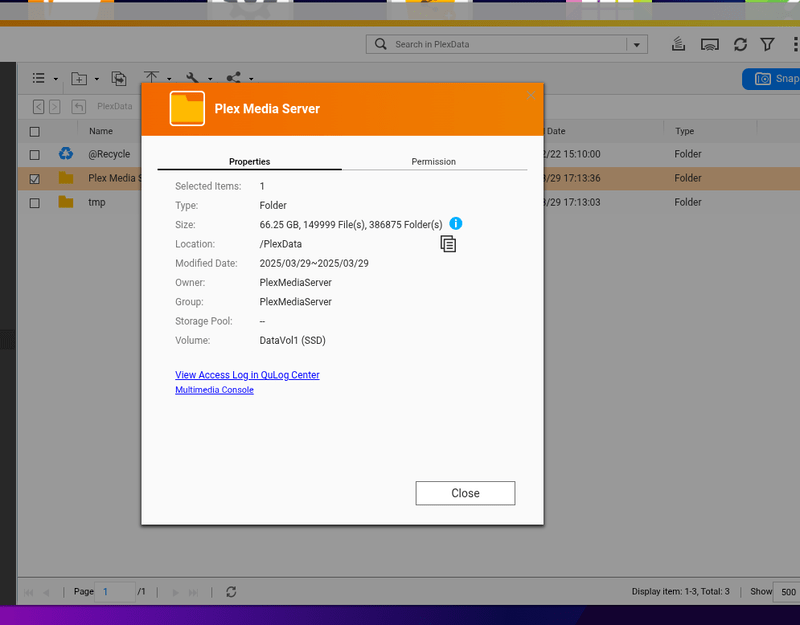Open the more options vertical dots menu
This screenshot has width=800, height=625.
795,44
